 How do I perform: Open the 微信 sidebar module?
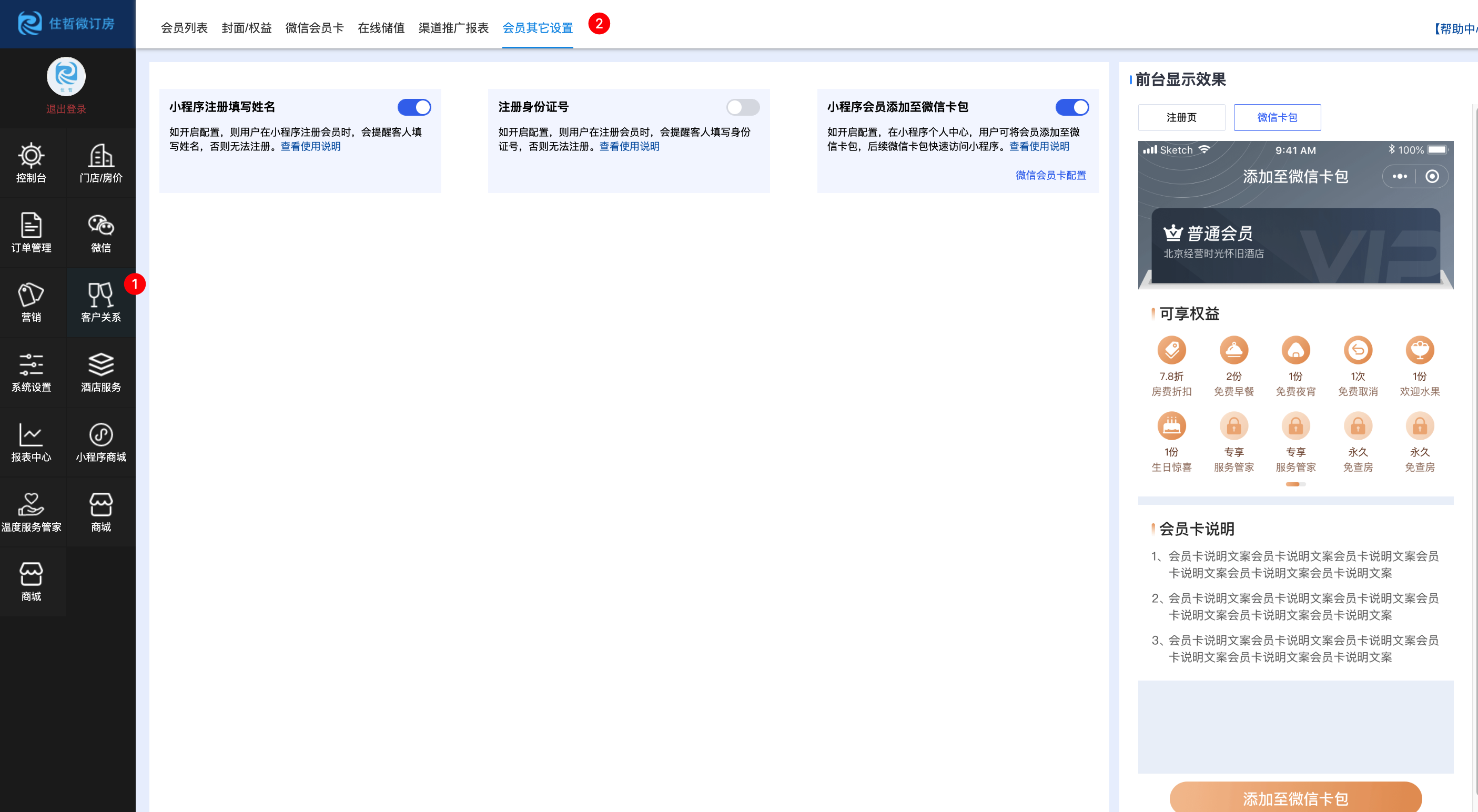100,232
